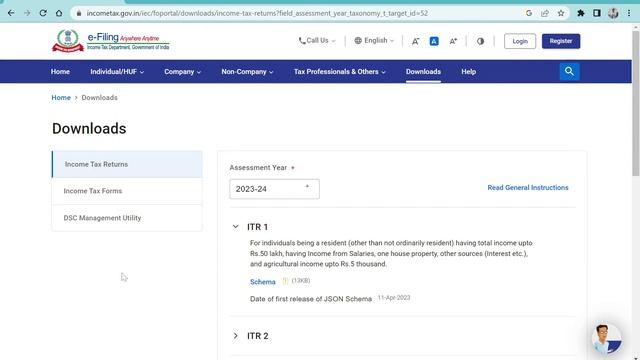Image resolution: width=640 pixels, height=360 pixels.
Task: Open the Google icon in address bar
Action: point(529,13)
